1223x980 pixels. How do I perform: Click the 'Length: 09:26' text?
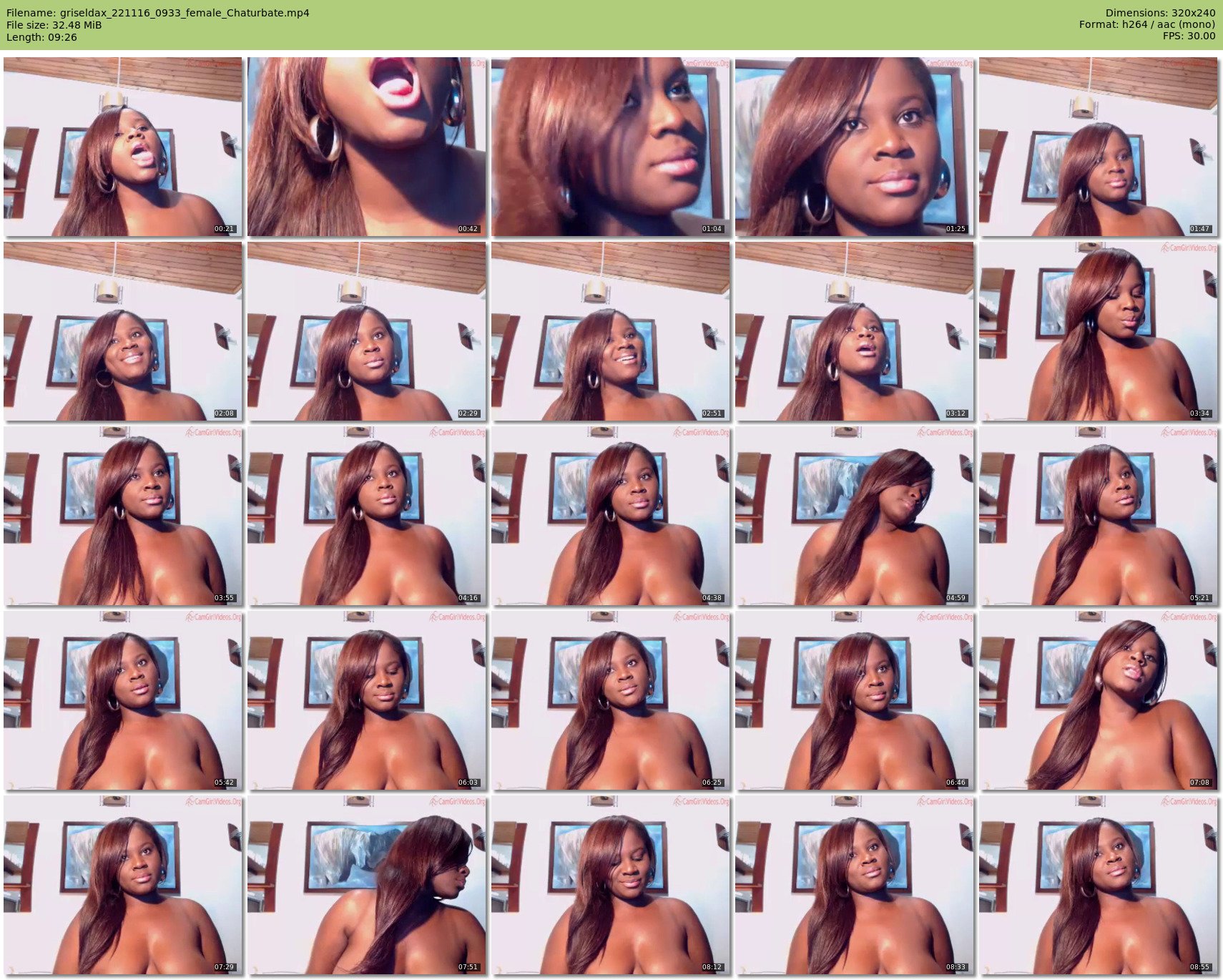click(x=41, y=37)
